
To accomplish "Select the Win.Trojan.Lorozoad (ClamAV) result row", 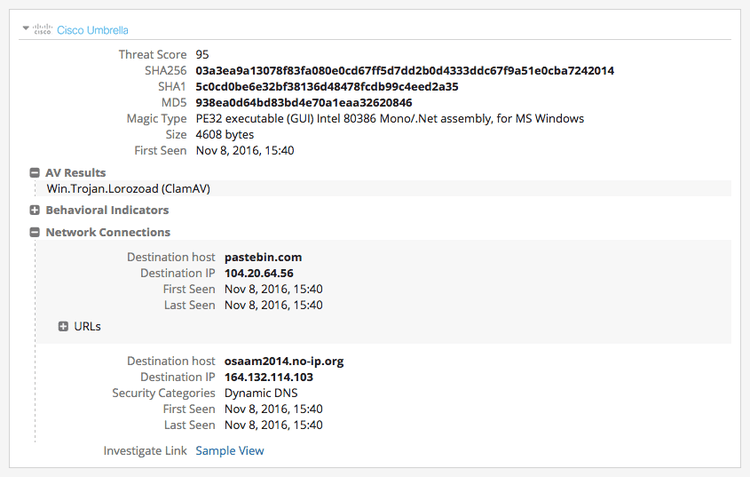I will [x=128, y=188].
